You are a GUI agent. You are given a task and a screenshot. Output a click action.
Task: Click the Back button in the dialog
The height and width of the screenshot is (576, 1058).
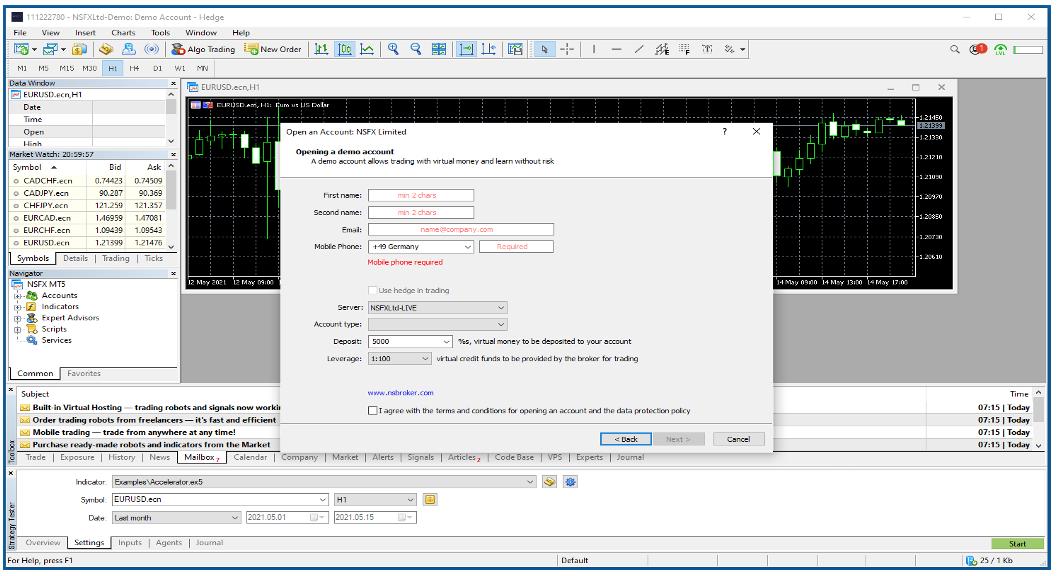625,439
